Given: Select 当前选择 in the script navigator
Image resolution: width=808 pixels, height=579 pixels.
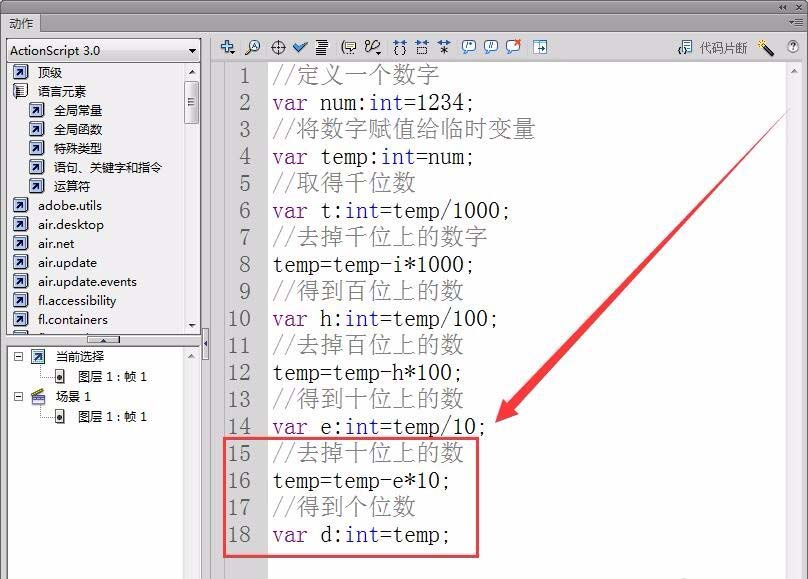Looking at the screenshot, I should click(x=80, y=356).
